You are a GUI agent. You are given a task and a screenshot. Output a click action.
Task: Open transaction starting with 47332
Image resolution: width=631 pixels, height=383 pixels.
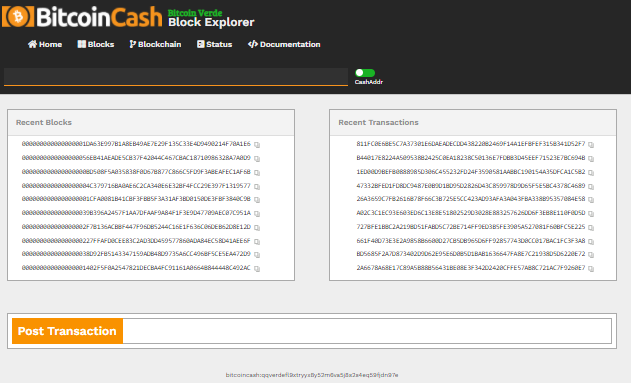pyautogui.click(x=471, y=186)
